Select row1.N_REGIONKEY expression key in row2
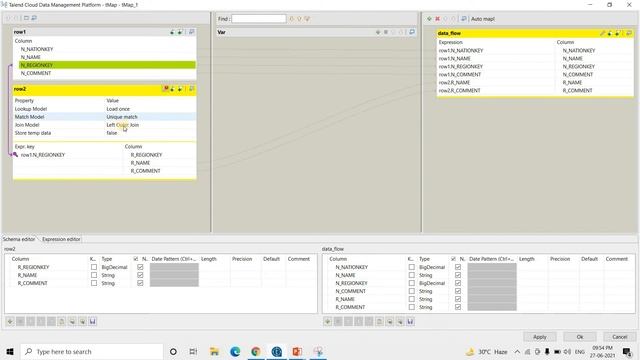This screenshot has height=360, width=640. pos(43,155)
